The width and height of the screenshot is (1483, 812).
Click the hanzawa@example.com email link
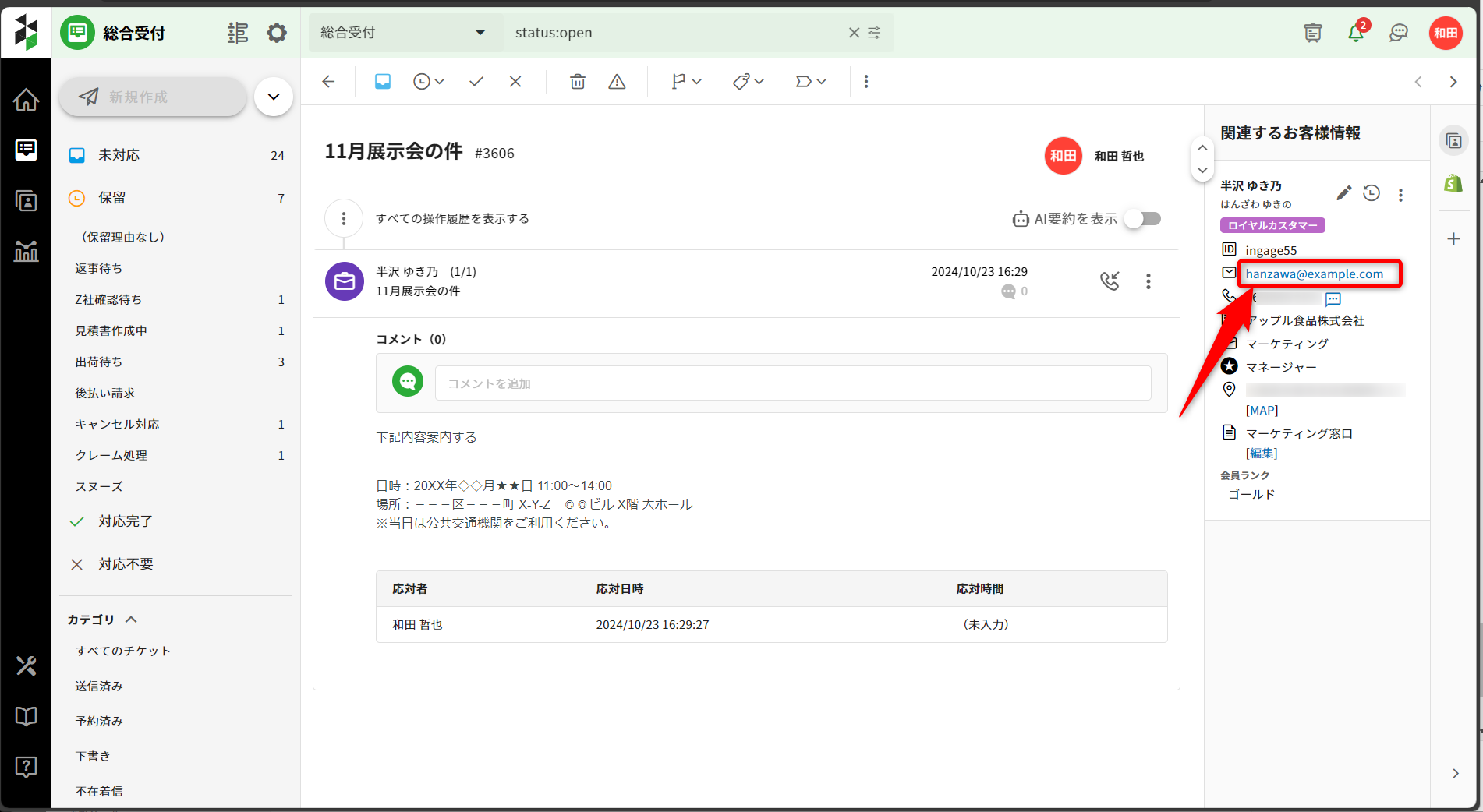[x=1314, y=274]
